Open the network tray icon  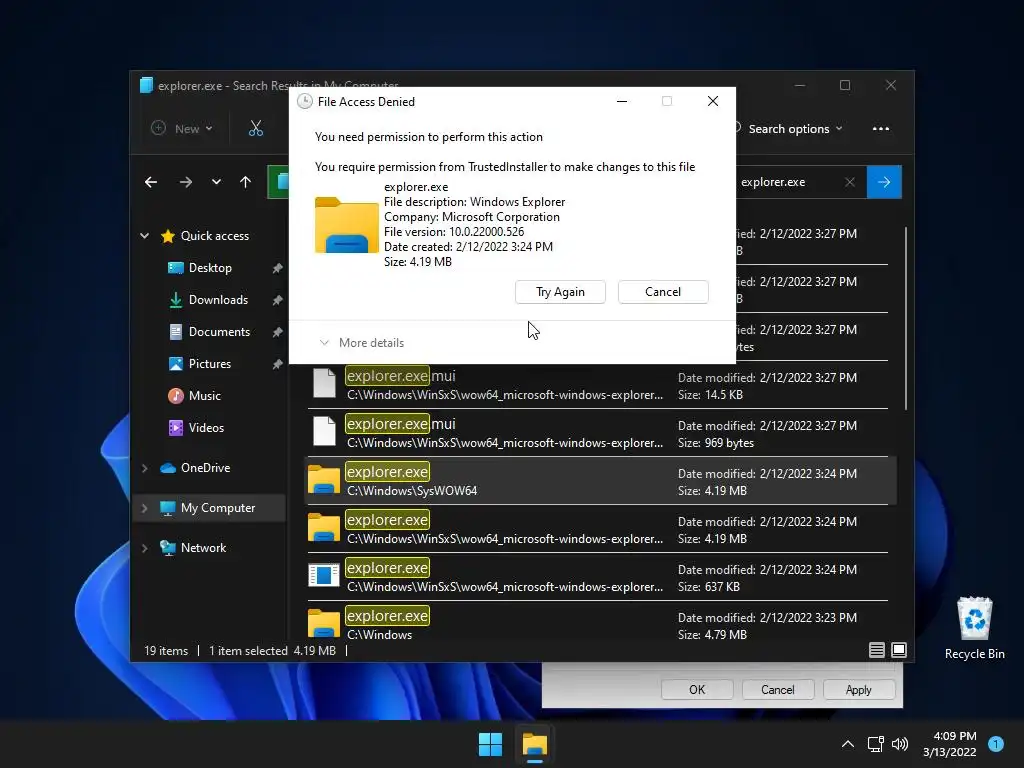pyautogui.click(x=875, y=744)
